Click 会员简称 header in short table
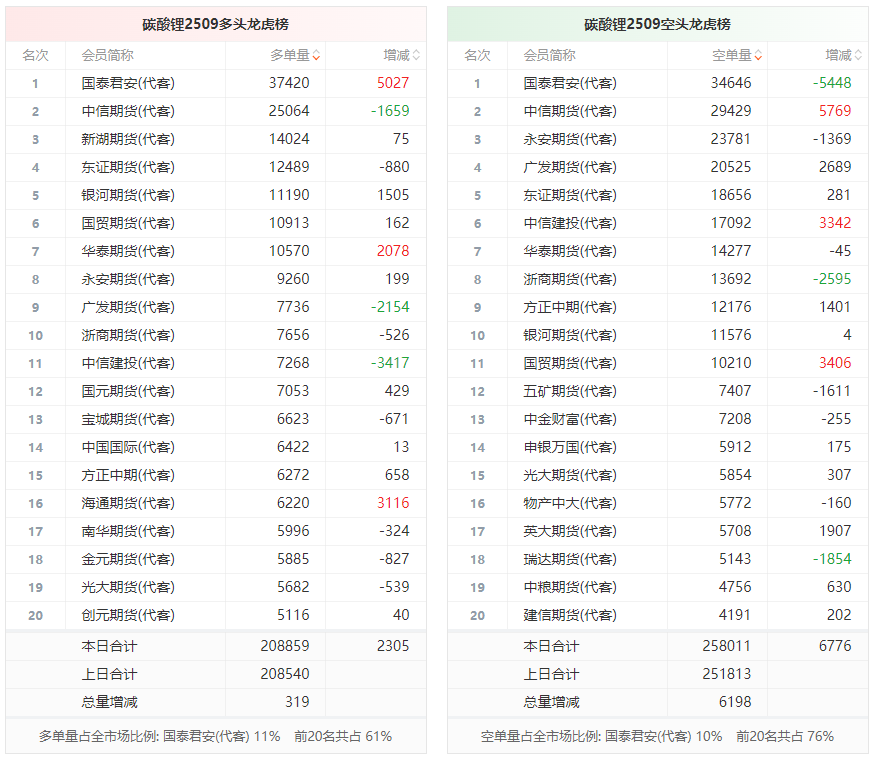The image size is (875, 761). (550, 55)
